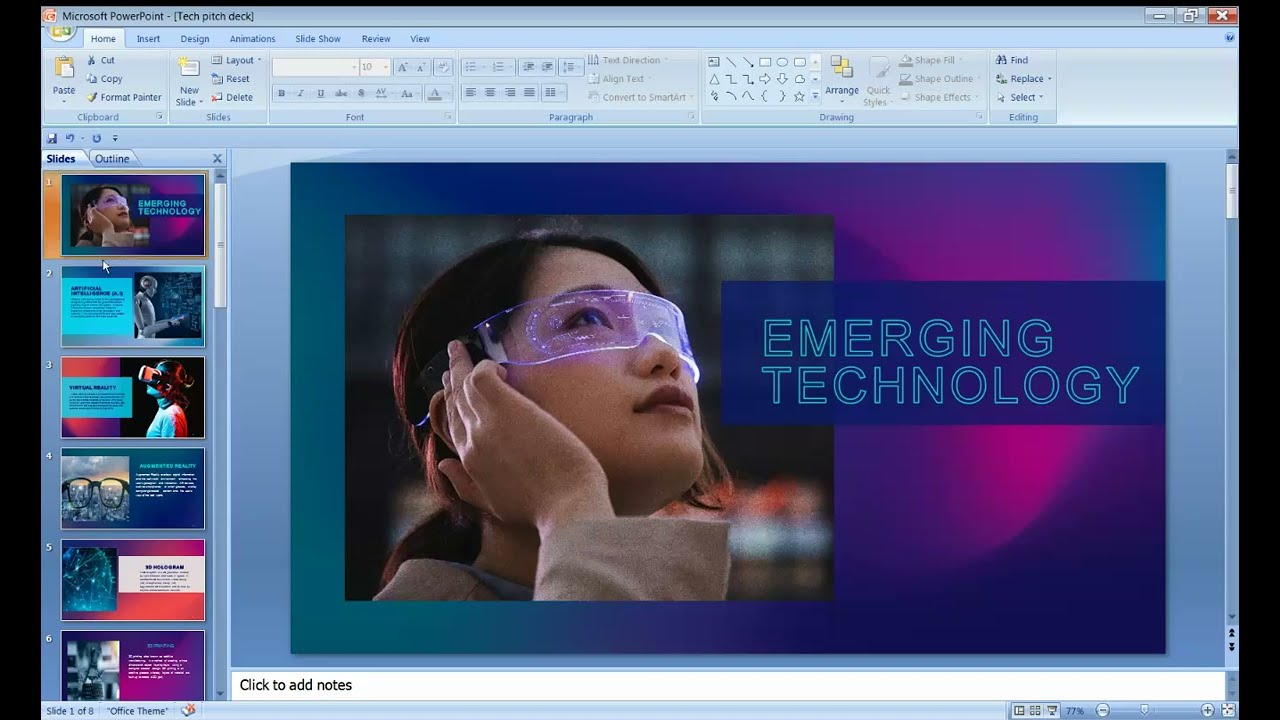Click the New Slide button
This screenshot has height=720, width=1280.
coord(189,80)
